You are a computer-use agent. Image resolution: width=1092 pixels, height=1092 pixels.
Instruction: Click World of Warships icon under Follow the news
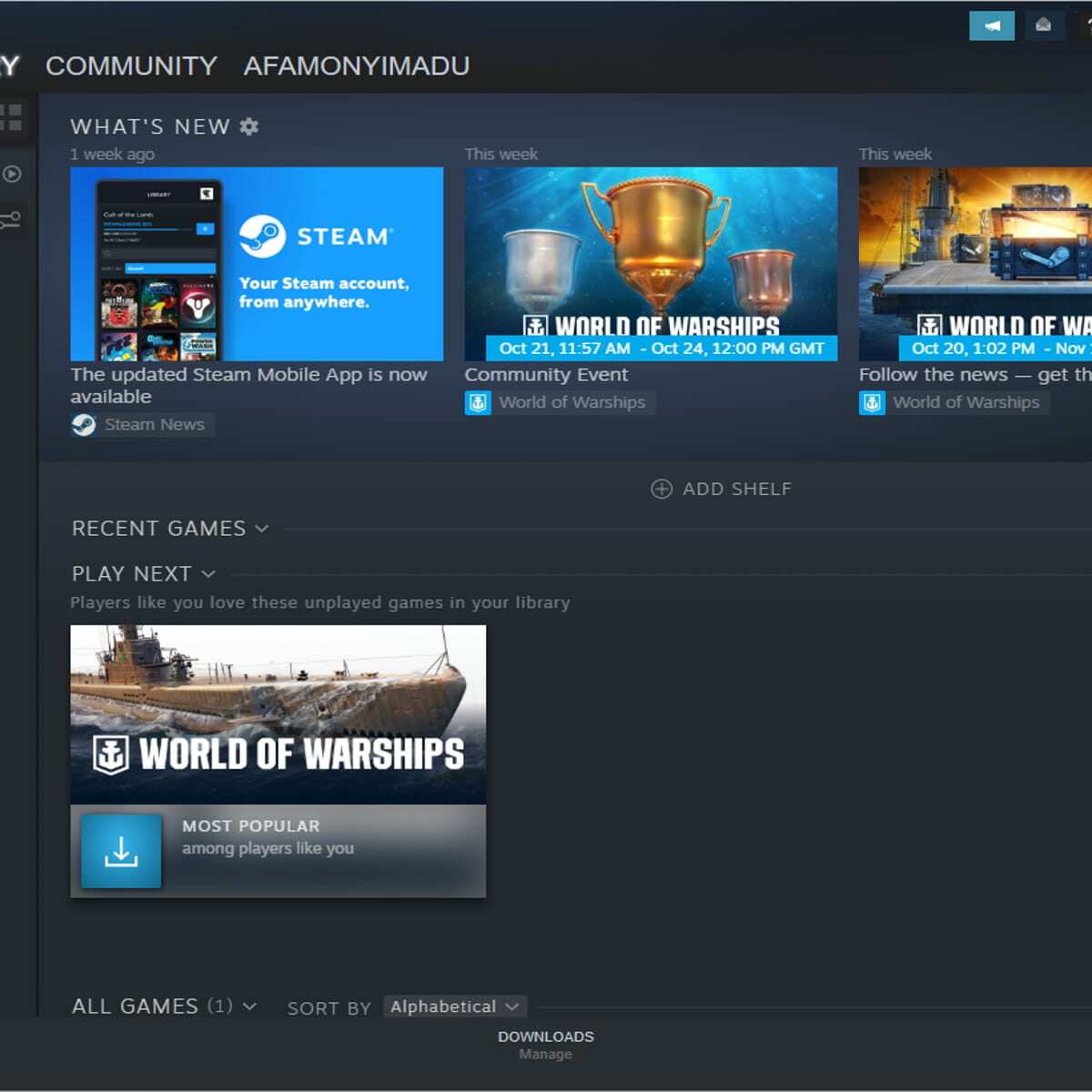pyautogui.click(x=872, y=403)
